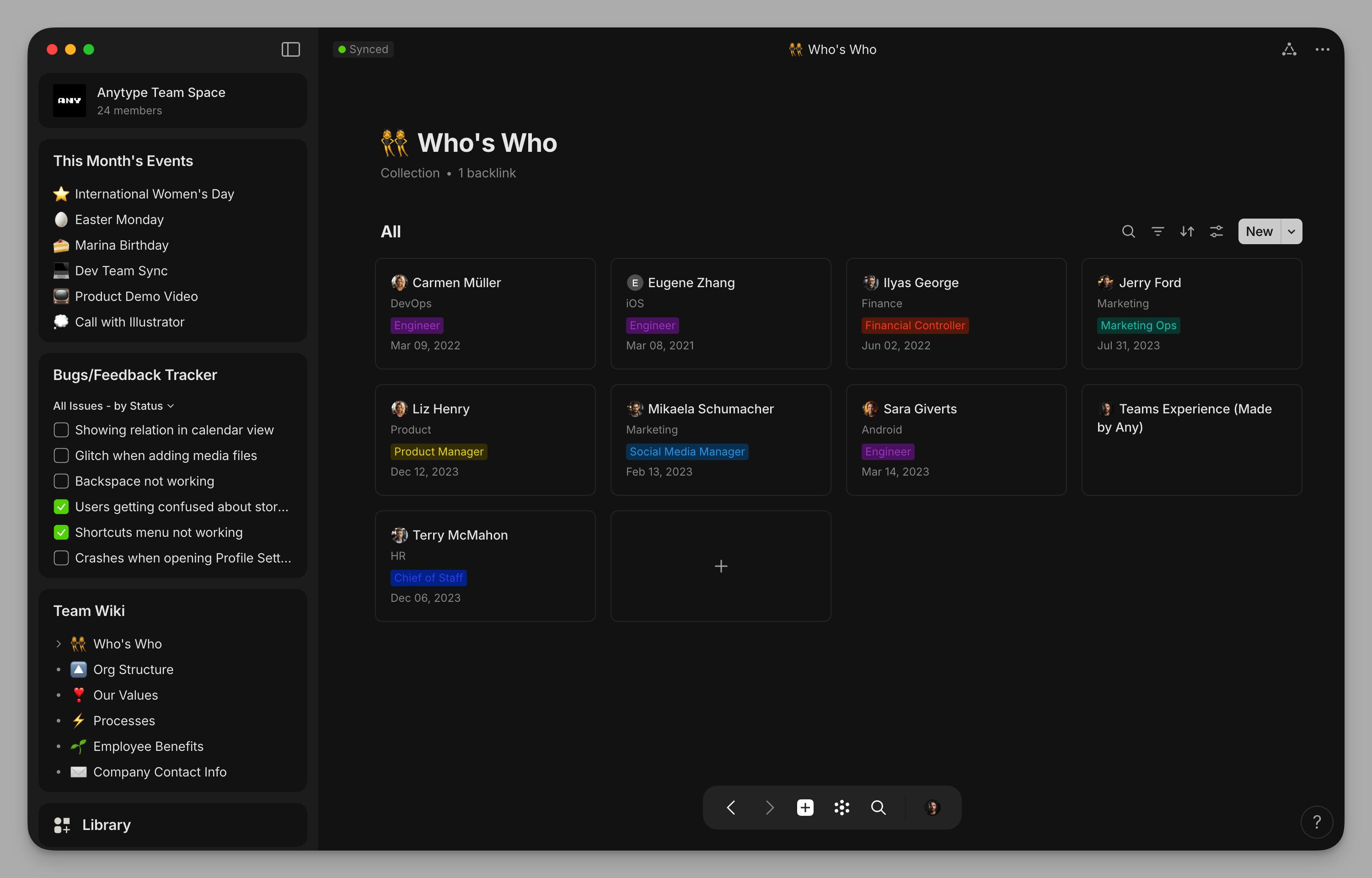
Task: Expand the Who's Who tree item
Action: 58,643
